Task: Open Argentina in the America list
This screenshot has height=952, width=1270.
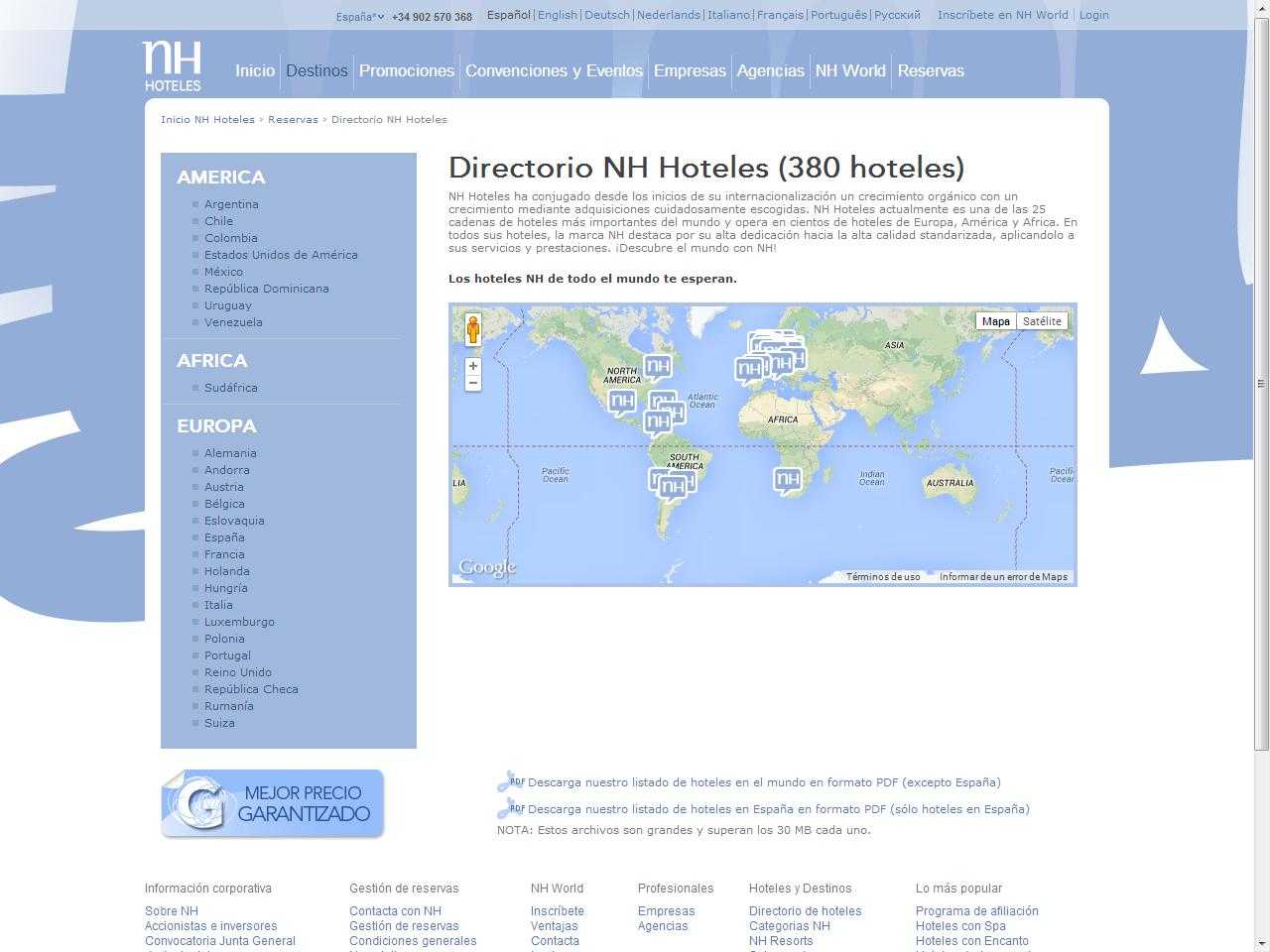Action: tap(231, 204)
